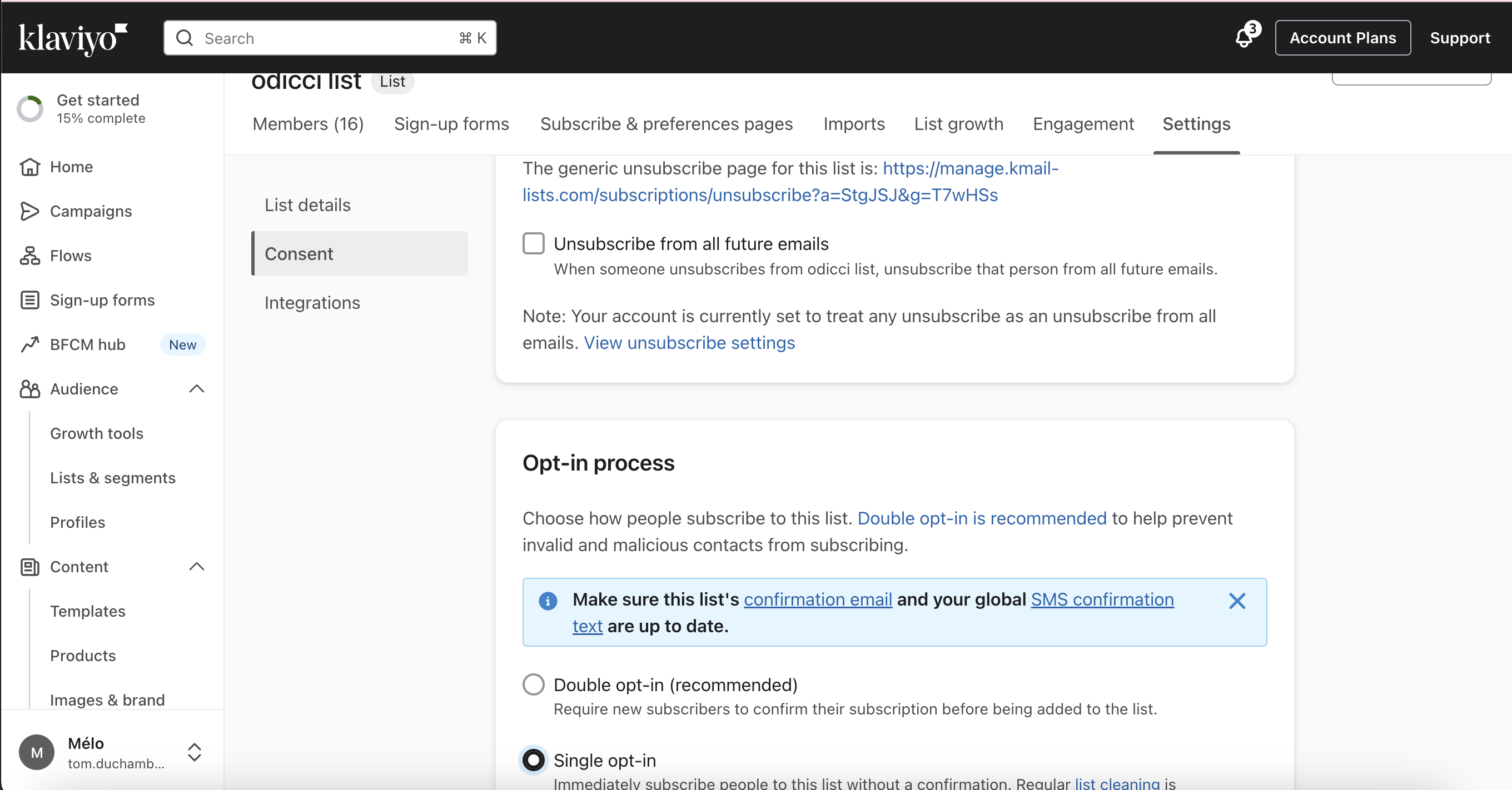Open View unsubscribe settings link

(x=689, y=343)
